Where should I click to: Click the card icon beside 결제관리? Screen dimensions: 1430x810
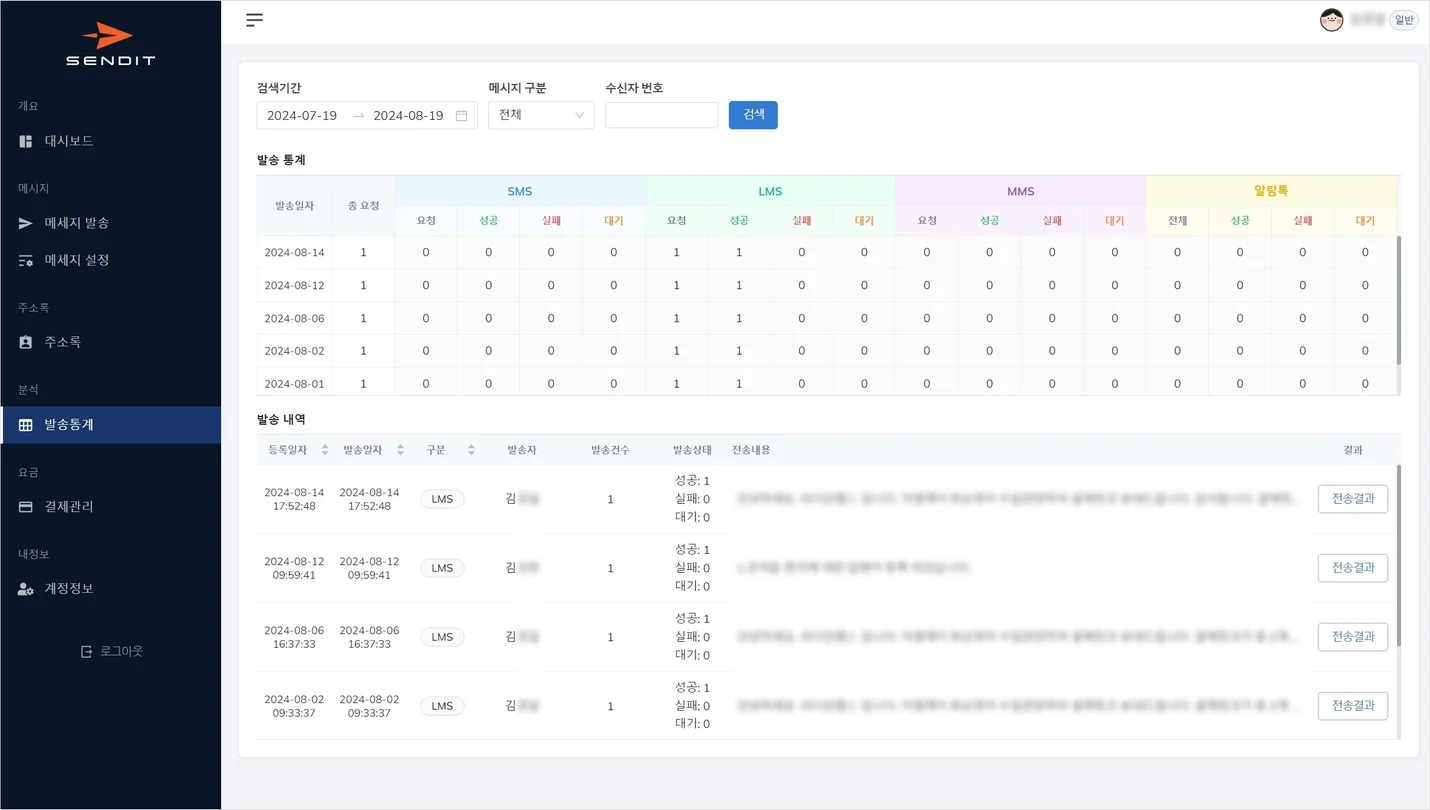tap(26, 507)
